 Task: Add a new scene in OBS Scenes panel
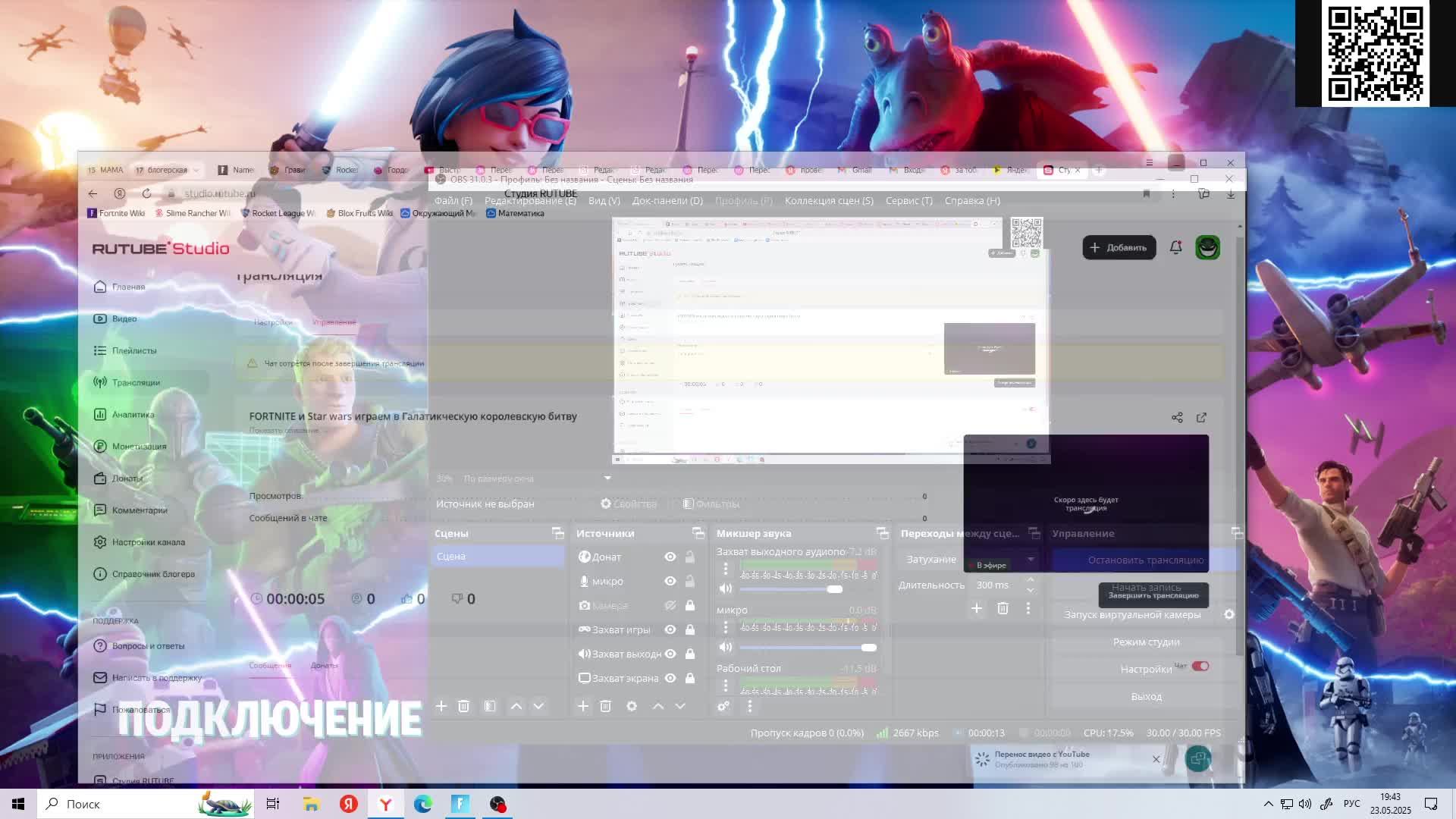pyautogui.click(x=441, y=706)
